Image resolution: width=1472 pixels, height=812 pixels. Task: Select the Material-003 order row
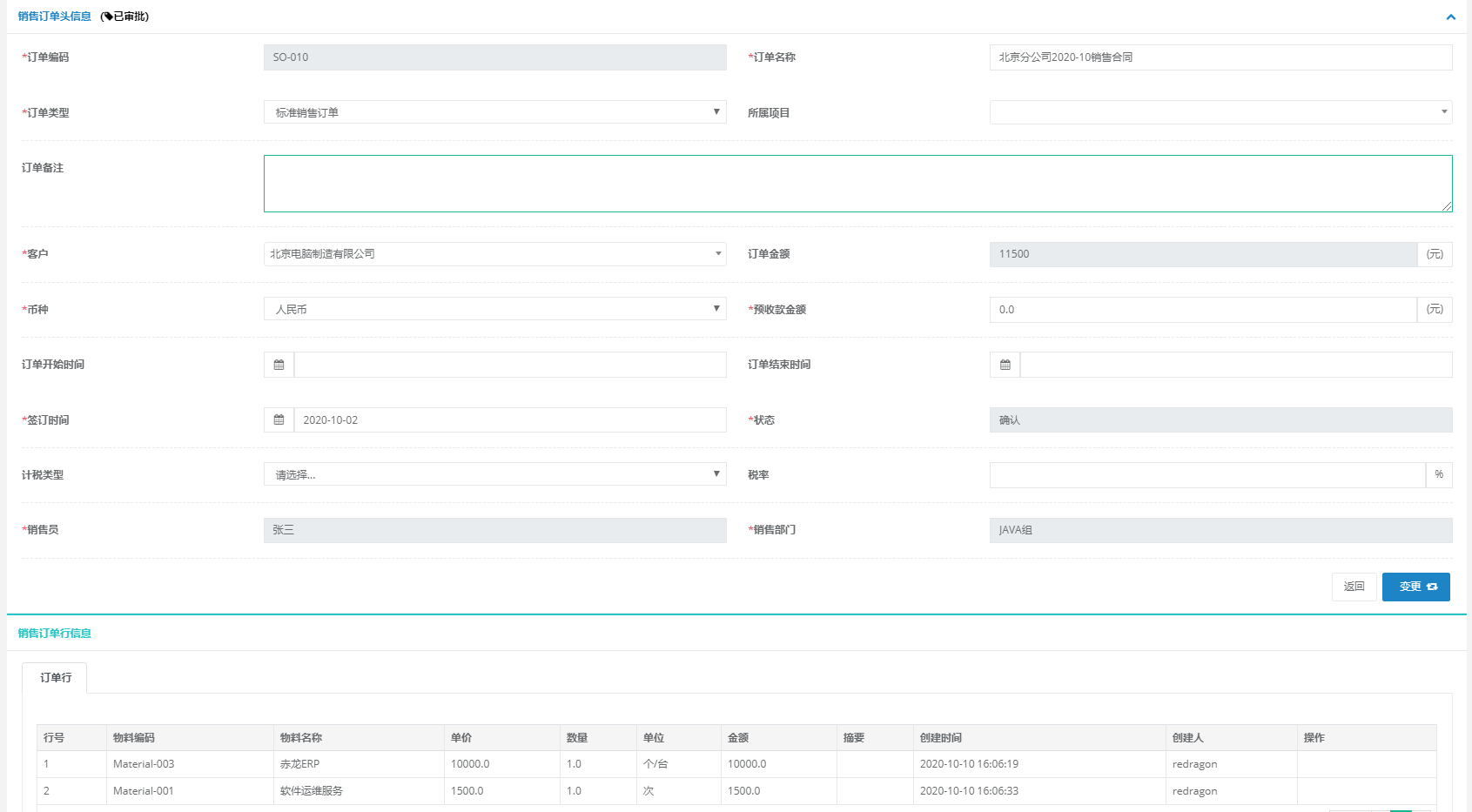(144, 764)
